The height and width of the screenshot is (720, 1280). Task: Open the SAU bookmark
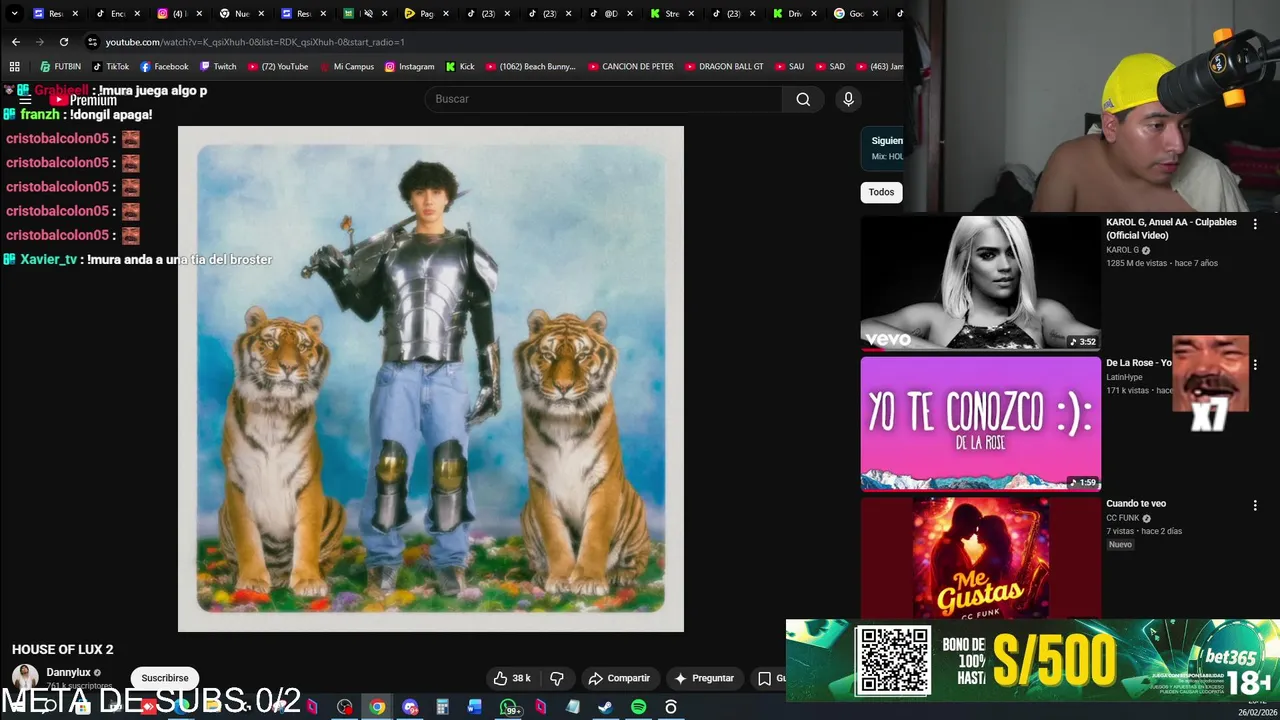coord(789,67)
